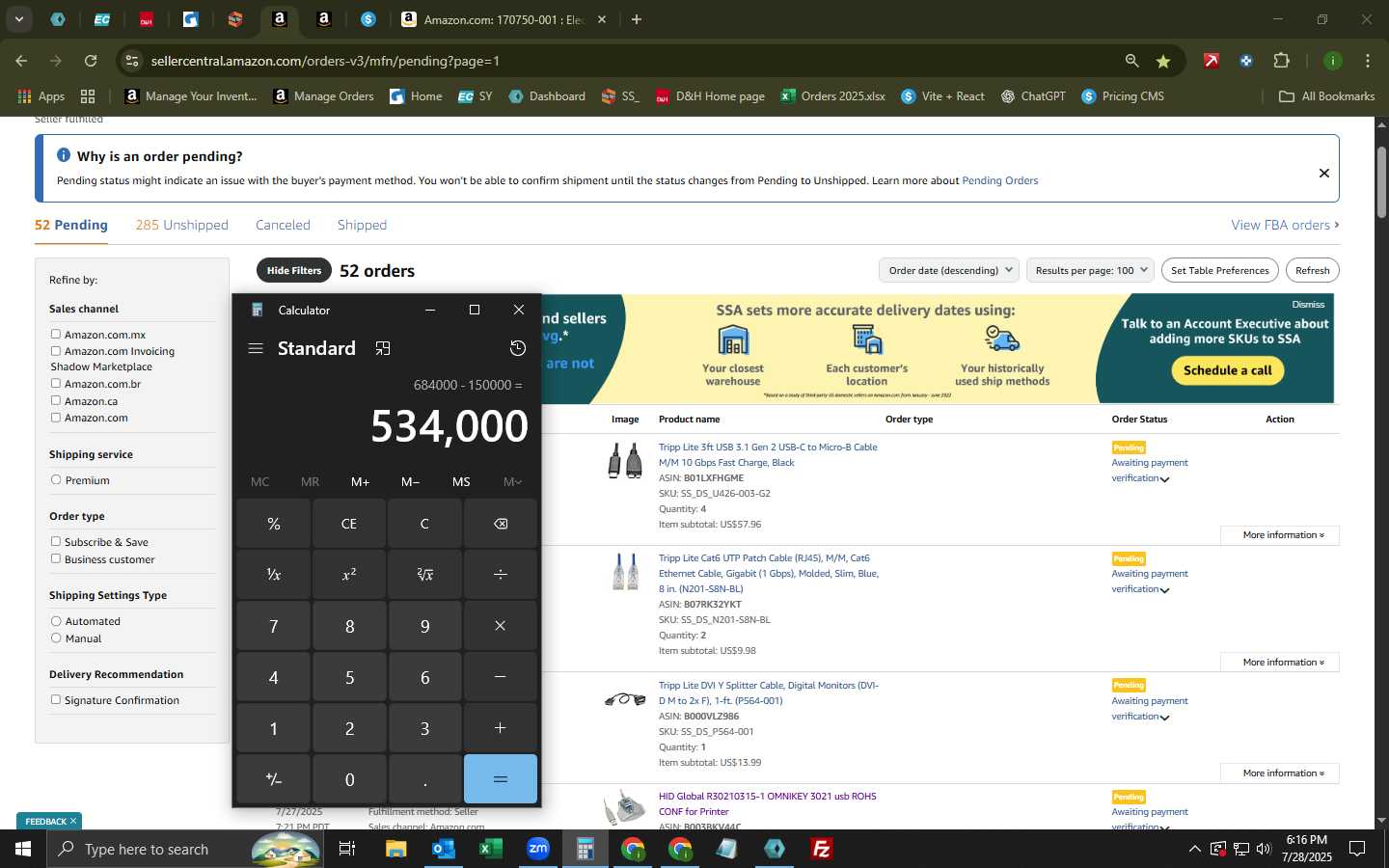The height and width of the screenshot is (868, 1389).
Task: Expand Awaiting payment verification for USB-C cable order
Action: pos(1164,479)
